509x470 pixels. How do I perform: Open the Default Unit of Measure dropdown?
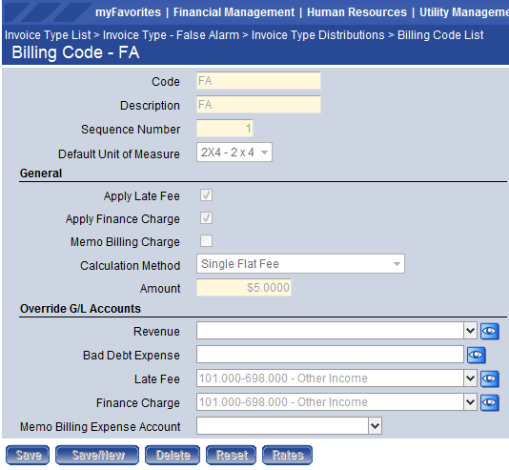coord(234,152)
